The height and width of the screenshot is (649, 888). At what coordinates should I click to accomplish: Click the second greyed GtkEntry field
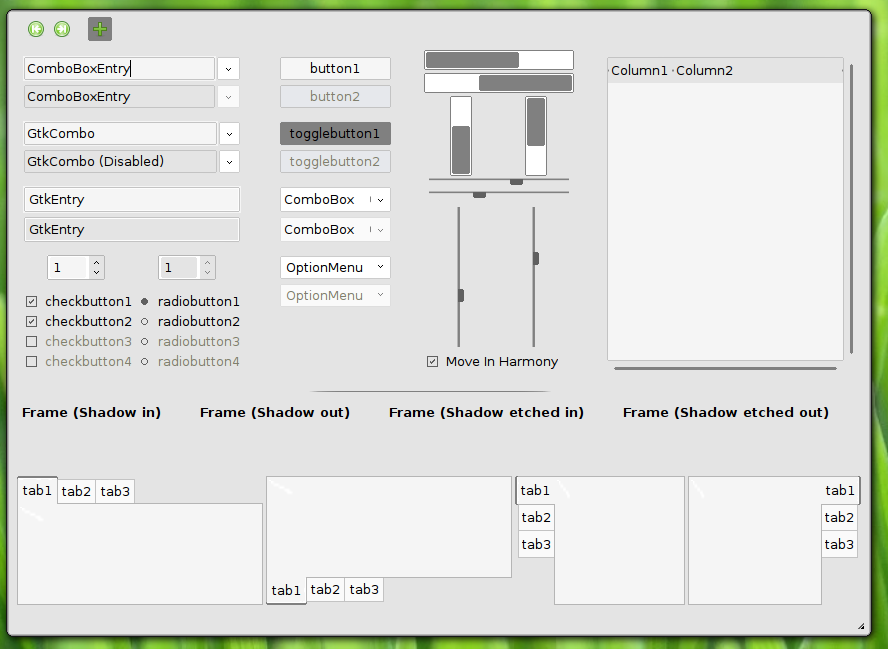coord(132,229)
